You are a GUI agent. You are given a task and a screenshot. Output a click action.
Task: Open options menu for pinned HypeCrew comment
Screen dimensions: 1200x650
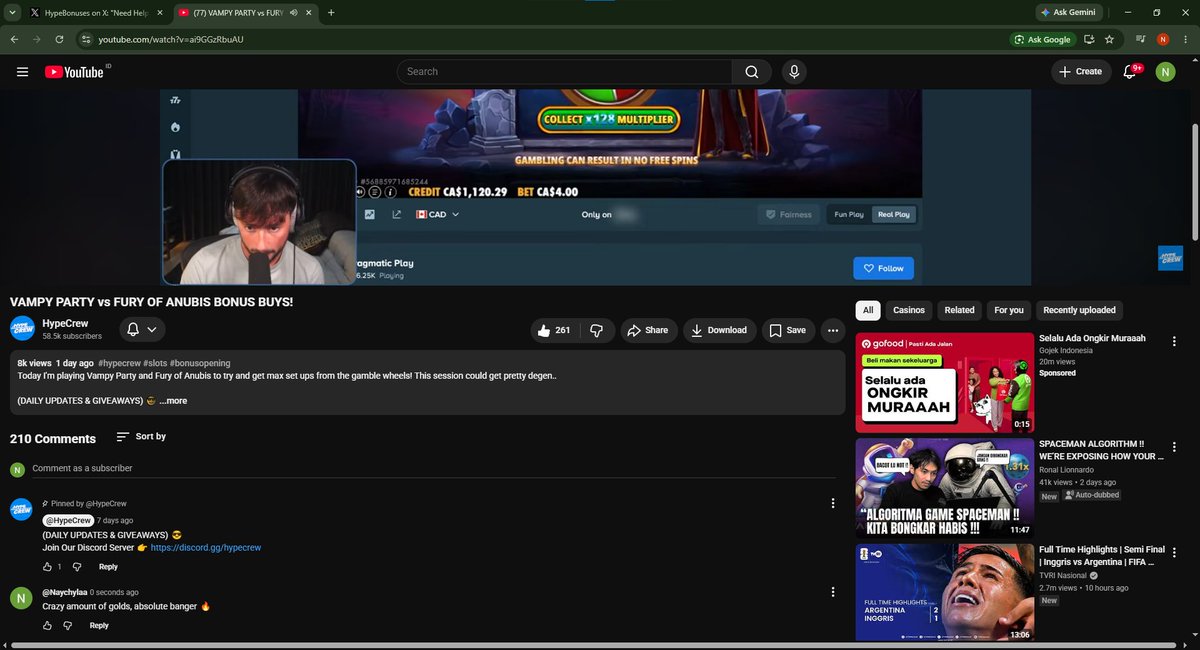pyautogui.click(x=833, y=503)
